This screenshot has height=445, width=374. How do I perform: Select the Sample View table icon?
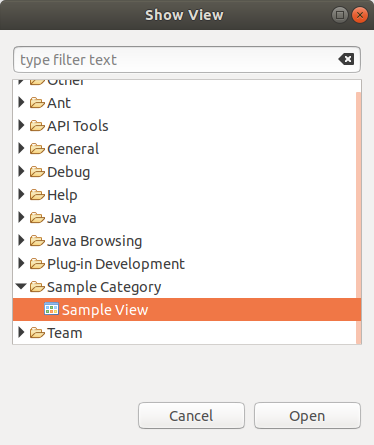(51, 309)
